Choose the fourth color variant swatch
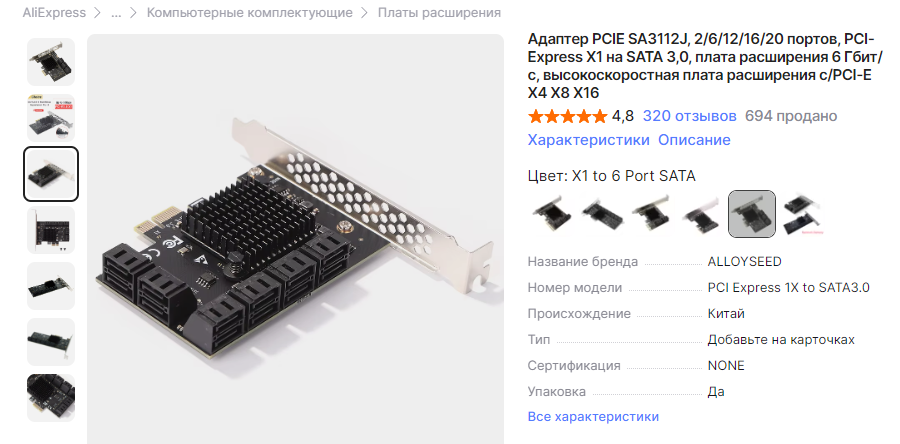Image resolution: width=900 pixels, height=444 pixels. click(701, 214)
